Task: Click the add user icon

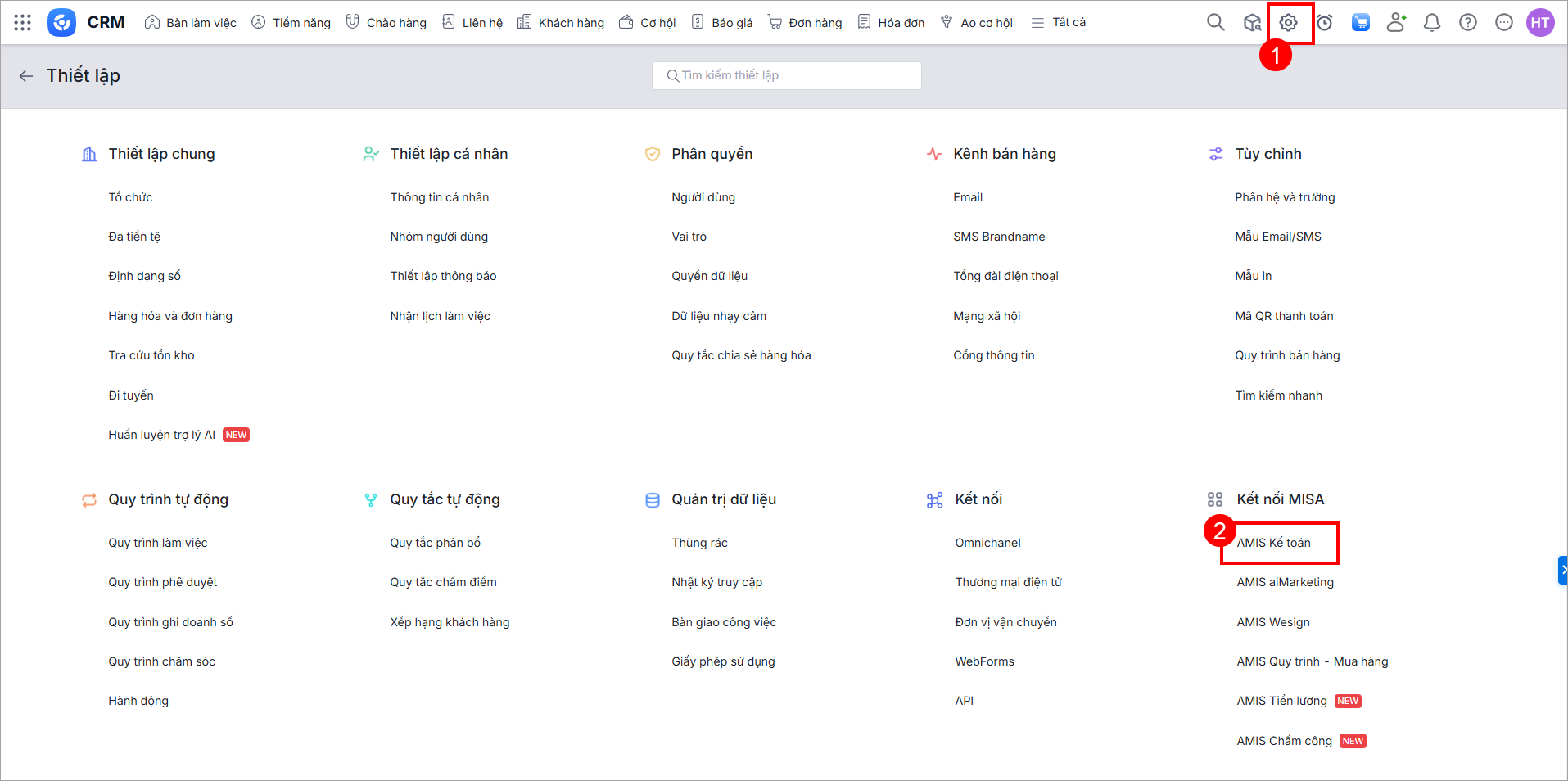Action: 1396,23
